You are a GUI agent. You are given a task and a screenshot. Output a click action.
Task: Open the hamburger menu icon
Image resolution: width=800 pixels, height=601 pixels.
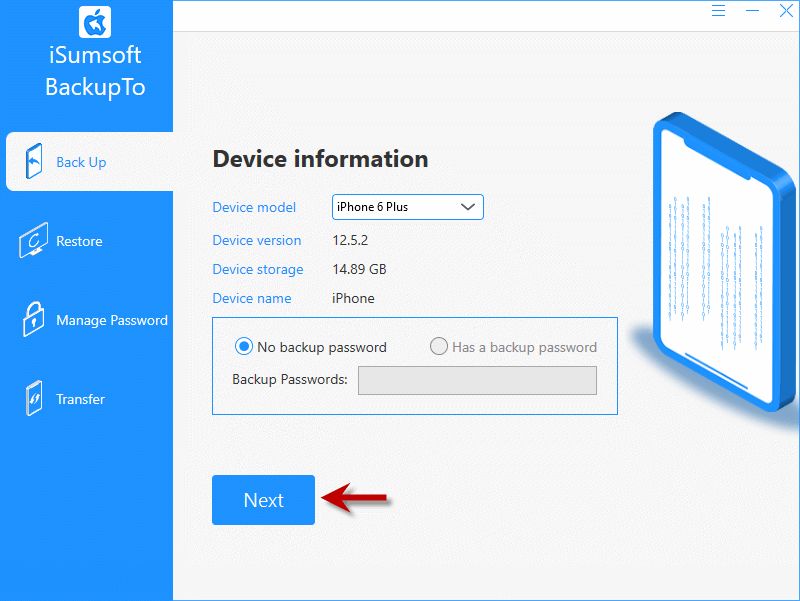pyautogui.click(x=718, y=10)
